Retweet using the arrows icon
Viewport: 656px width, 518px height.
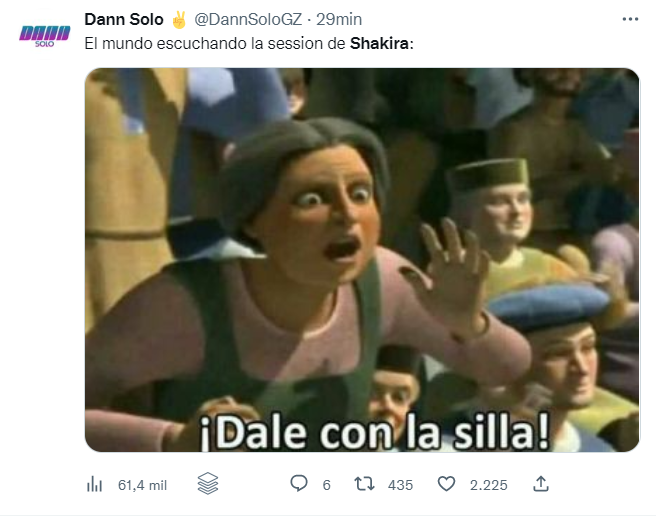pos(364,484)
